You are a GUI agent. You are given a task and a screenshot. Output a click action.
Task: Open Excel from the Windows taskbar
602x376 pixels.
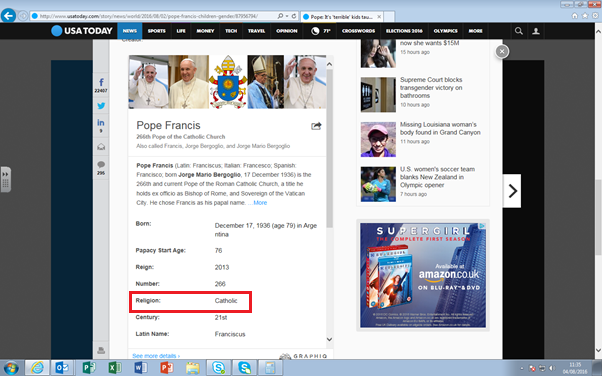(115, 368)
